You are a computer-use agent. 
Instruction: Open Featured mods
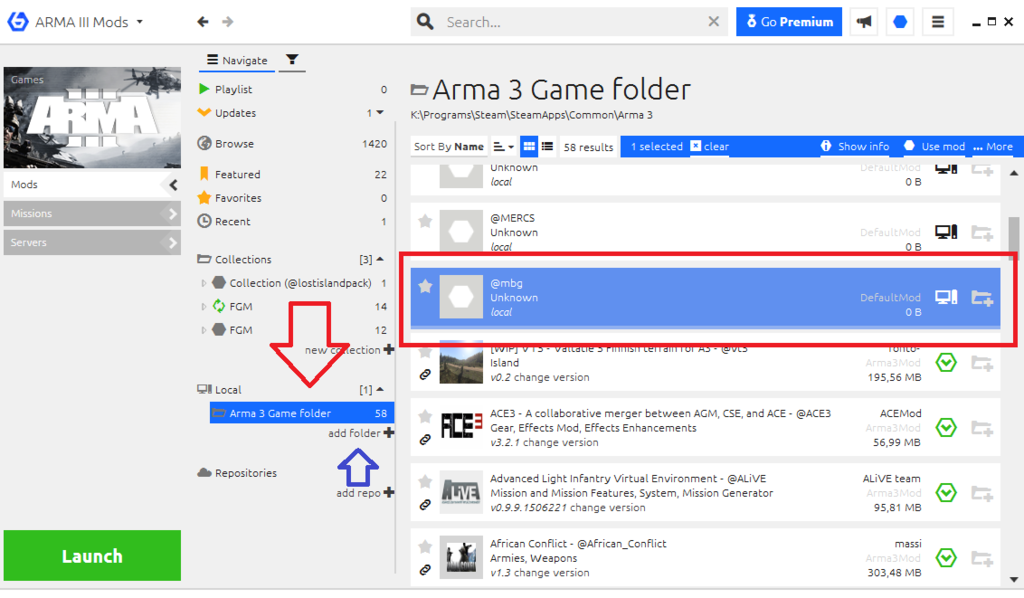[x=292, y=174]
